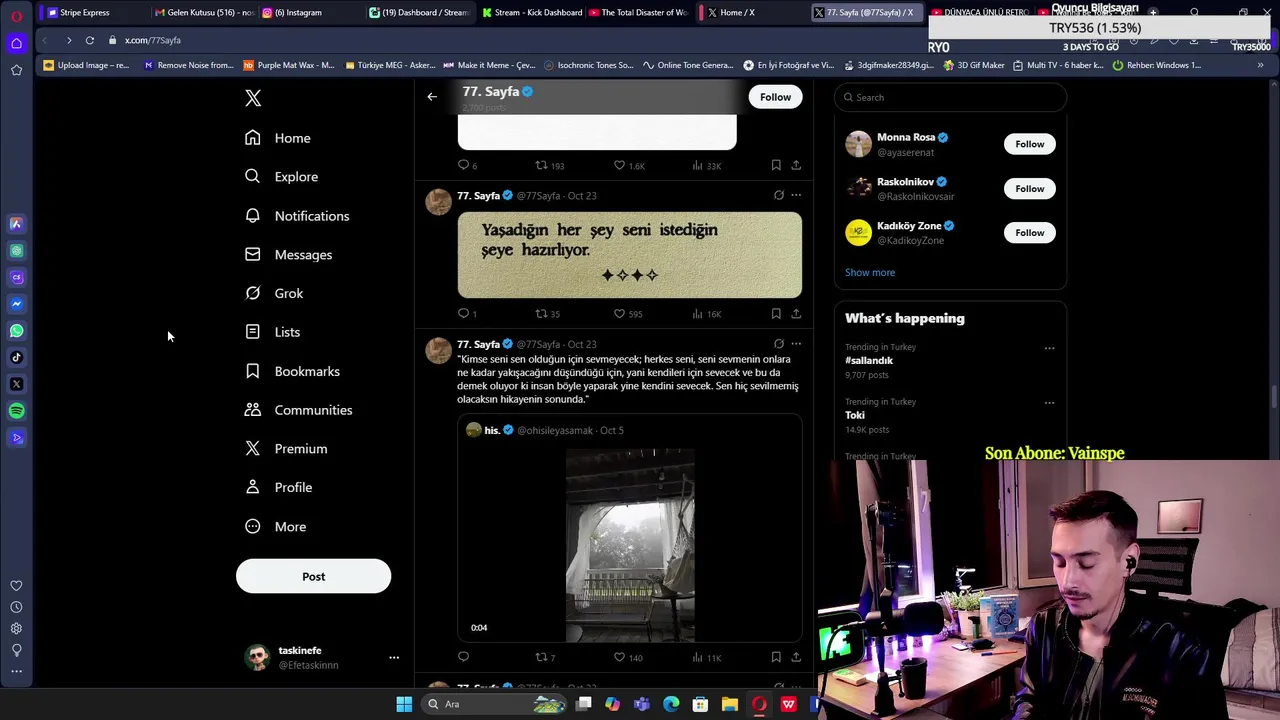This screenshot has width=1280, height=720.
Task: Open Communities in the sidebar
Action: pyautogui.click(x=299, y=410)
